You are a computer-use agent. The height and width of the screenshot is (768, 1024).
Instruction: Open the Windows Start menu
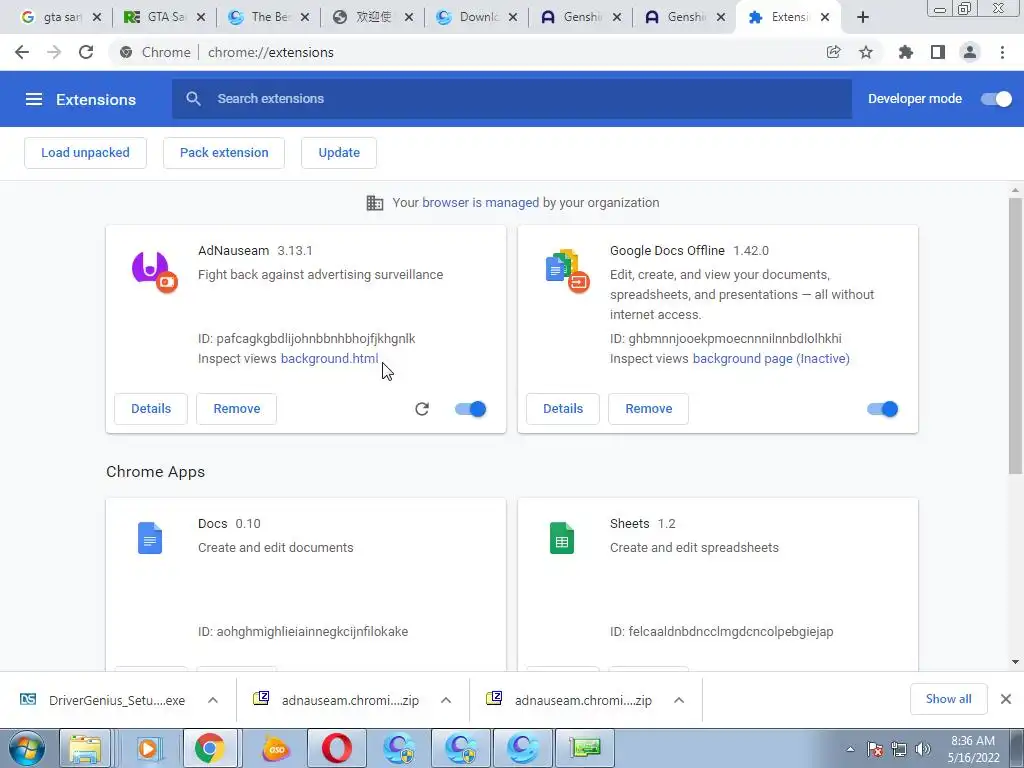(x=27, y=748)
